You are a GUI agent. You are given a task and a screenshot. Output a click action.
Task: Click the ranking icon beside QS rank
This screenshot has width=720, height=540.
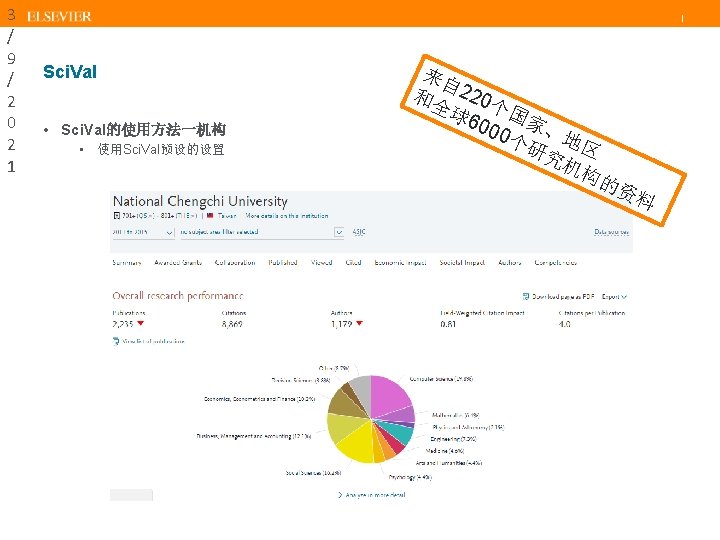click(x=117, y=215)
